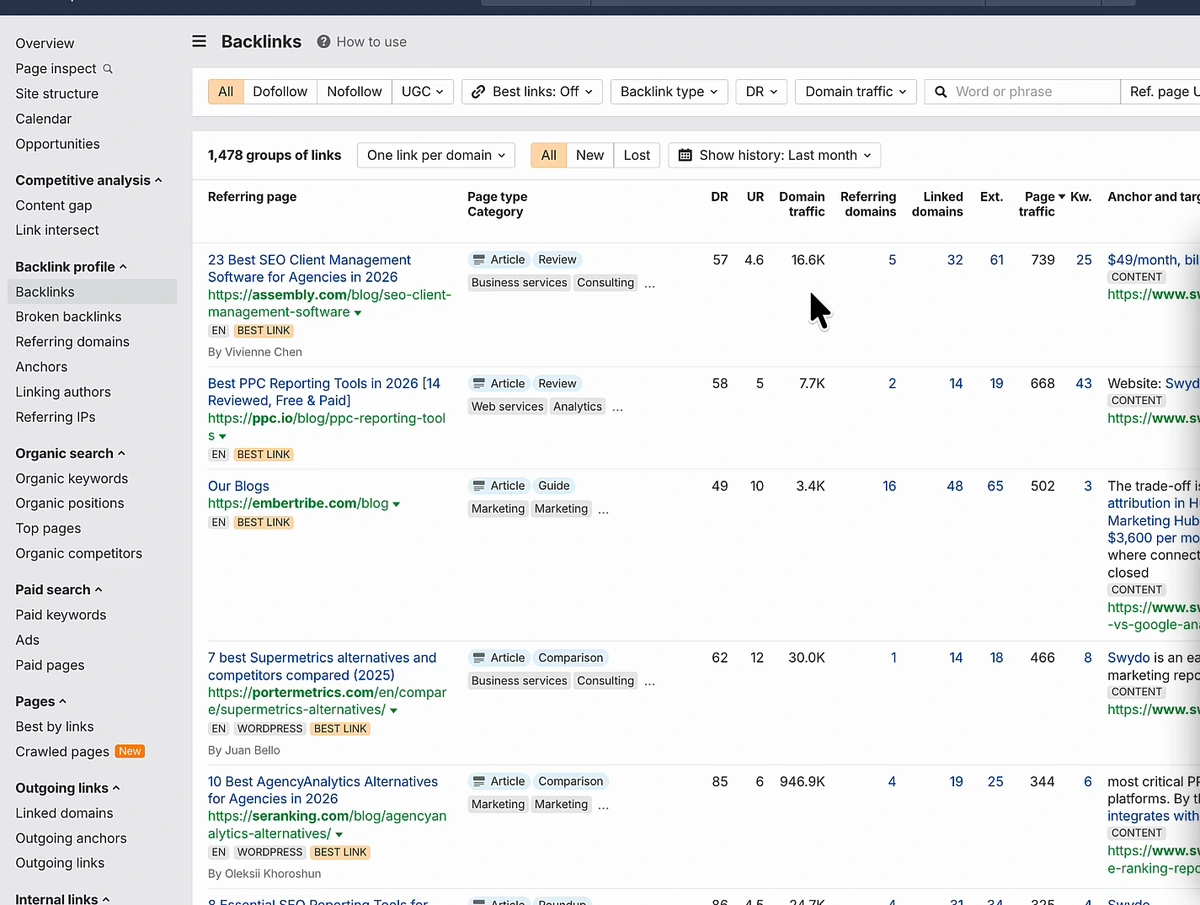Open Anchors in the sidebar

[42, 367]
